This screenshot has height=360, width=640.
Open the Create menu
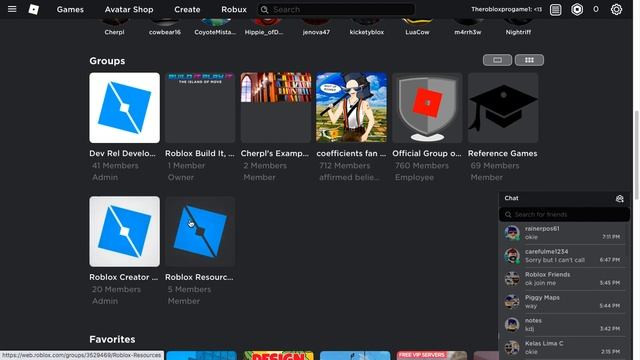187,9
